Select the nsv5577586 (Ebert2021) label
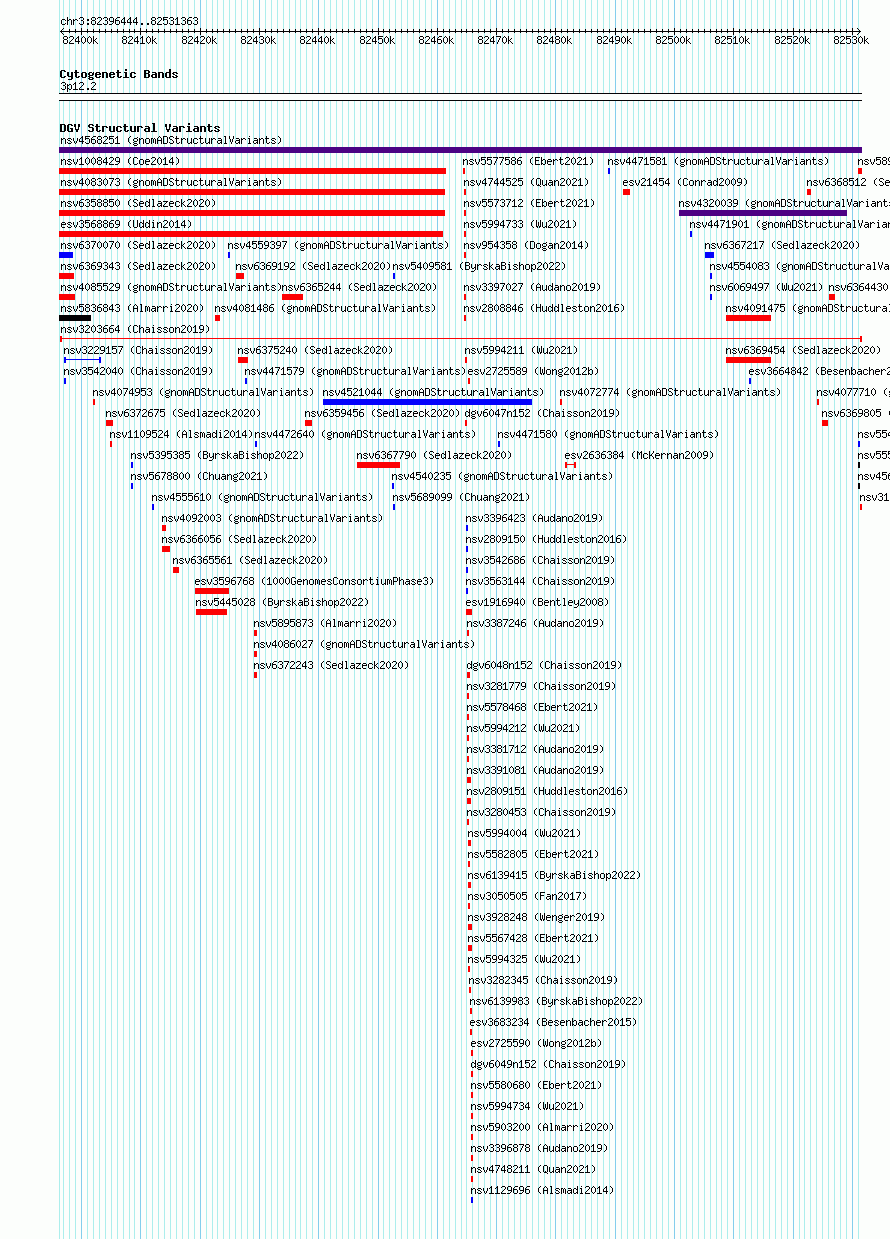Viewport: 890px width, 1239px height. point(528,161)
